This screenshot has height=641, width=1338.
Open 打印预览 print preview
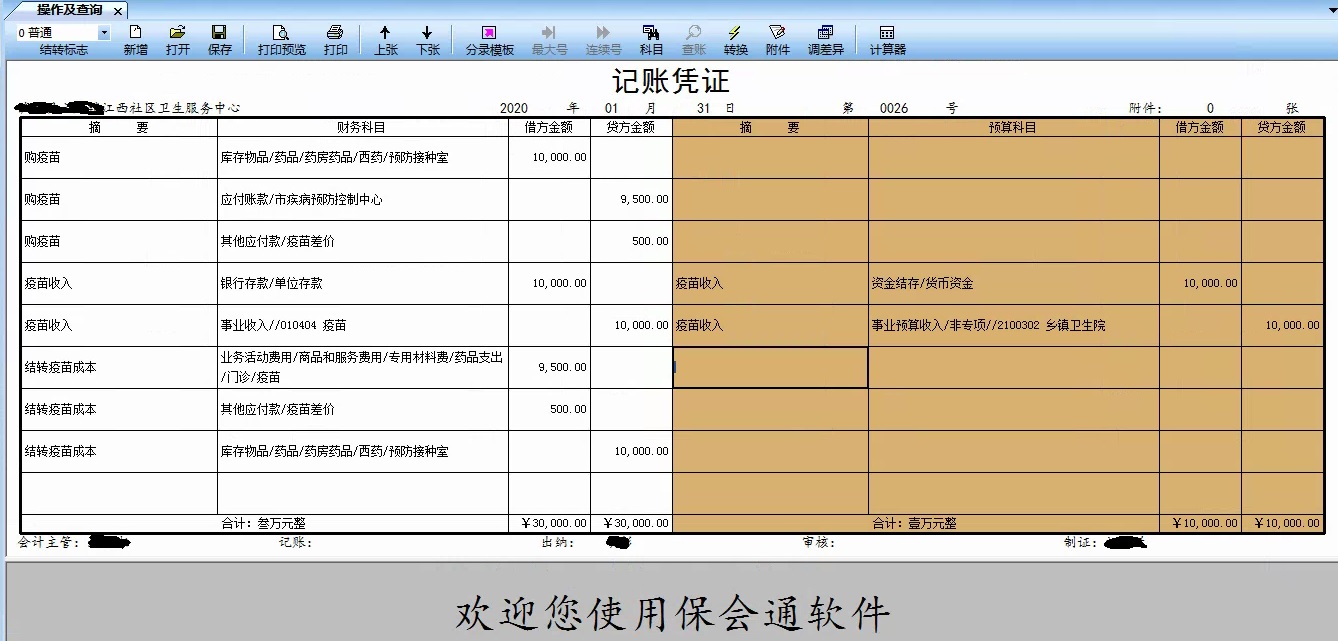[x=281, y=40]
